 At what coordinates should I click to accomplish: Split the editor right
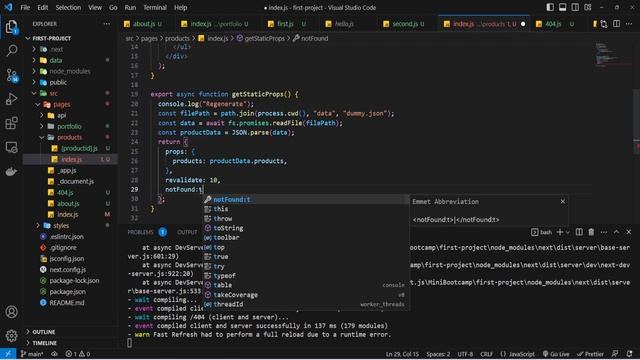pos(616,24)
